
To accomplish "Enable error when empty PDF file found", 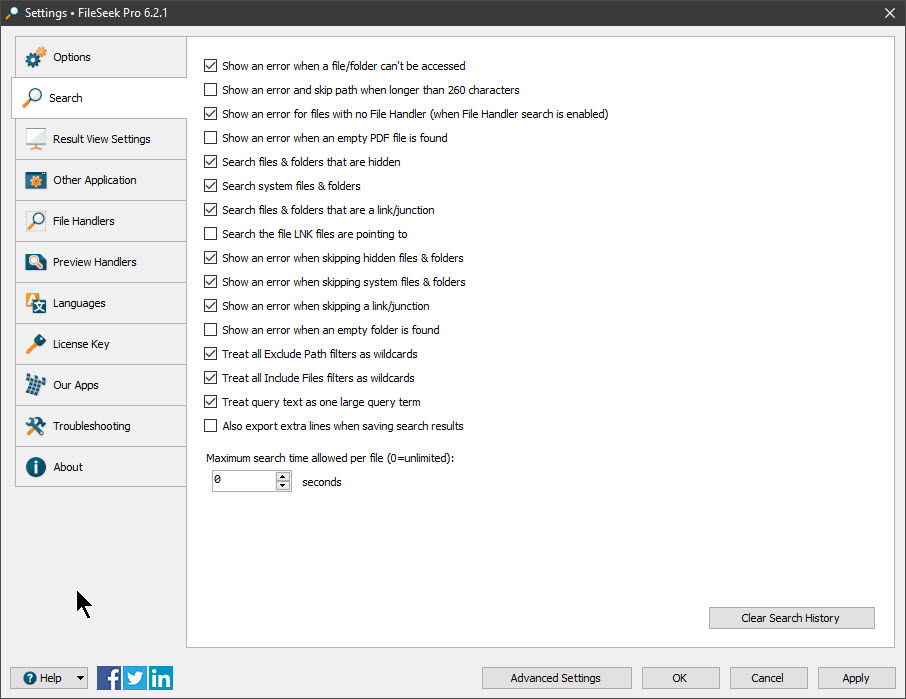I will coord(210,138).
